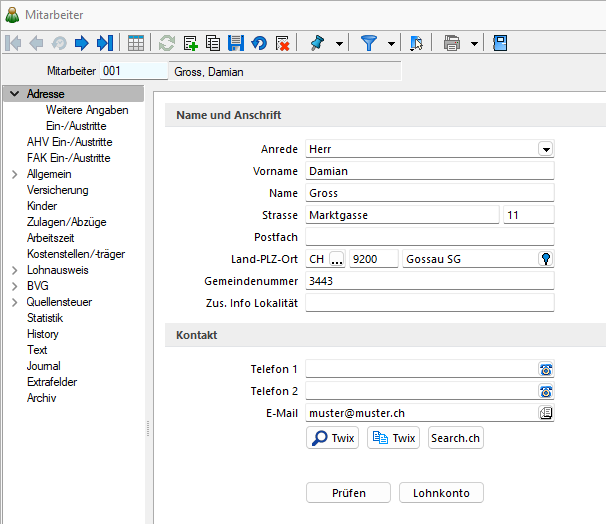Viewport: 606px width, 524px height.
Task: Click the Search.ch button
Action: tap(455, 438)
